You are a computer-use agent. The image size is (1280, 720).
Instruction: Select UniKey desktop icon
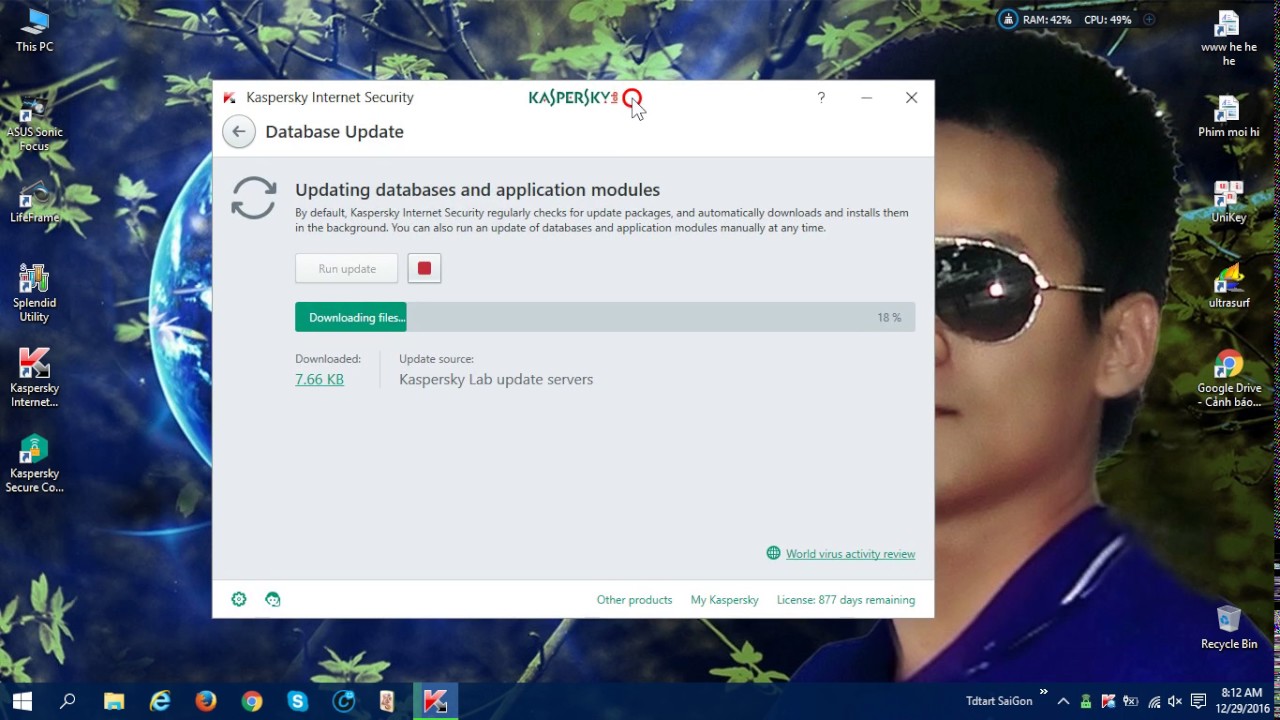[x=1228, y=201]
